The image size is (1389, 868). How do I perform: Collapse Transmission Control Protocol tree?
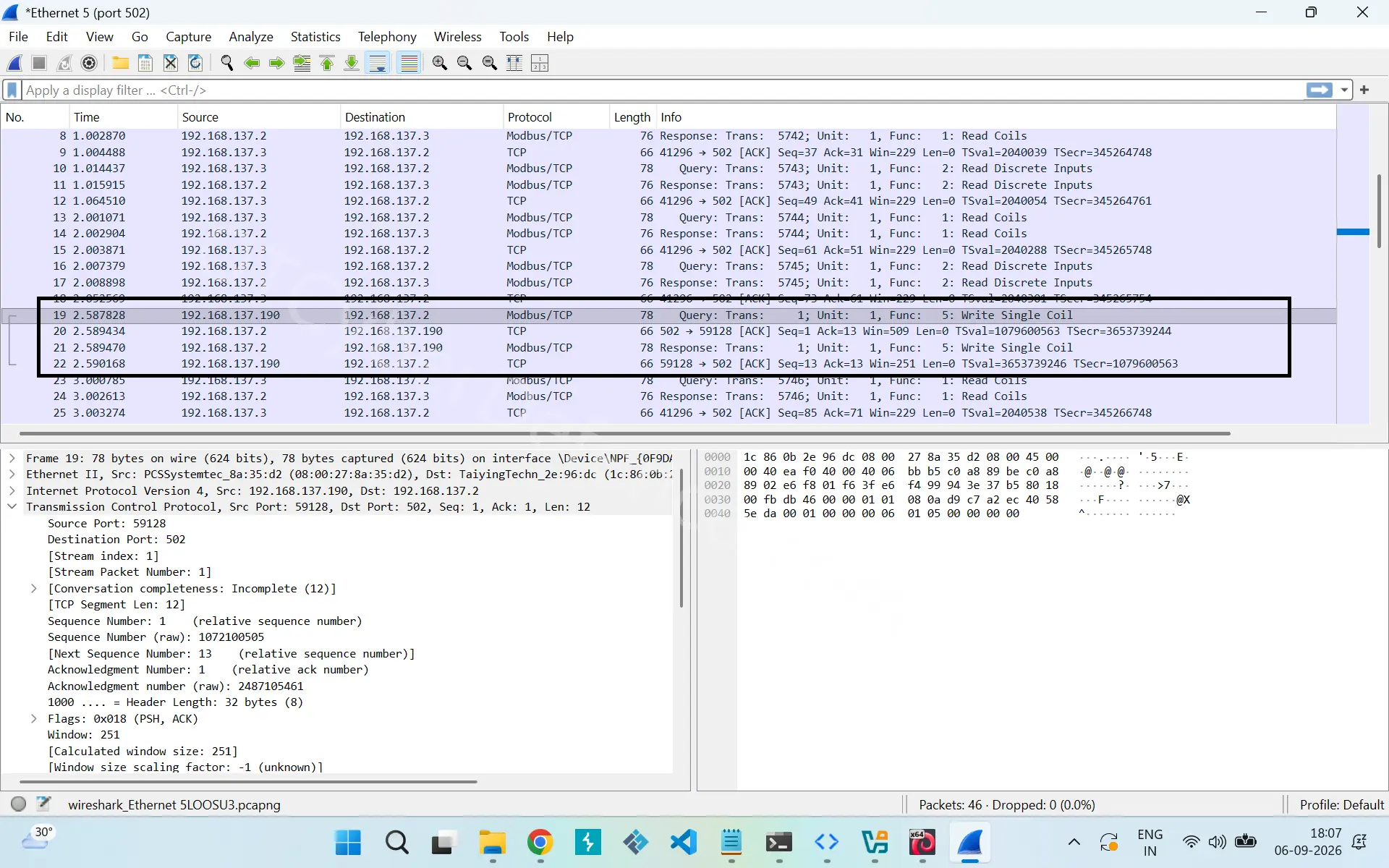point(12,507)
